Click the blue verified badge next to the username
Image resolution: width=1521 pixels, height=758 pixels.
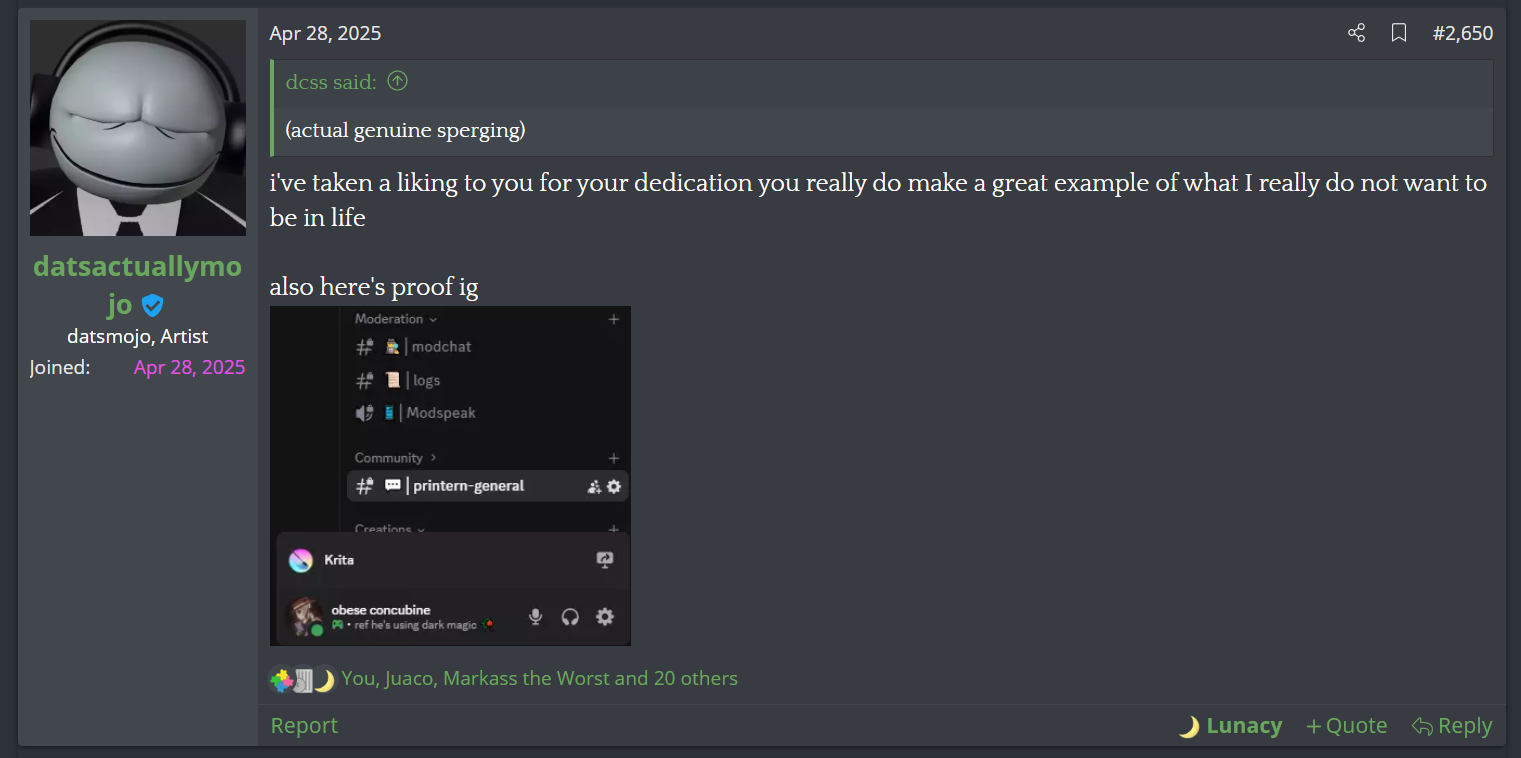(152, 305)
